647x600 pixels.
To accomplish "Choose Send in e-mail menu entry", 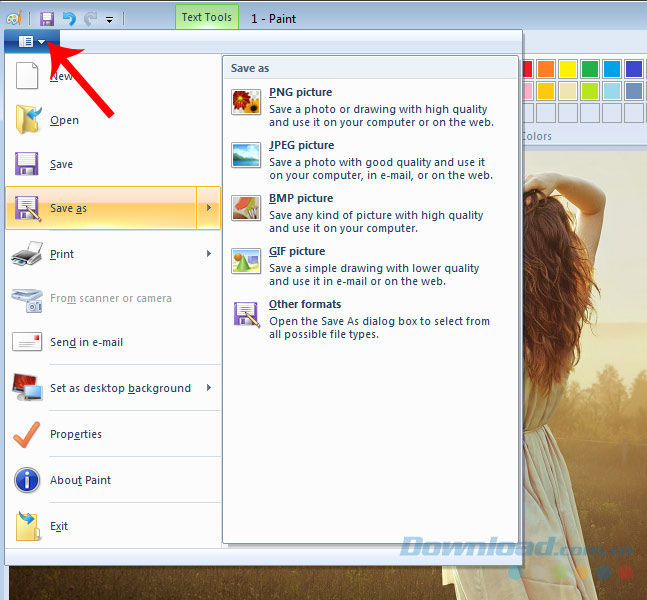I will (113, 342).
